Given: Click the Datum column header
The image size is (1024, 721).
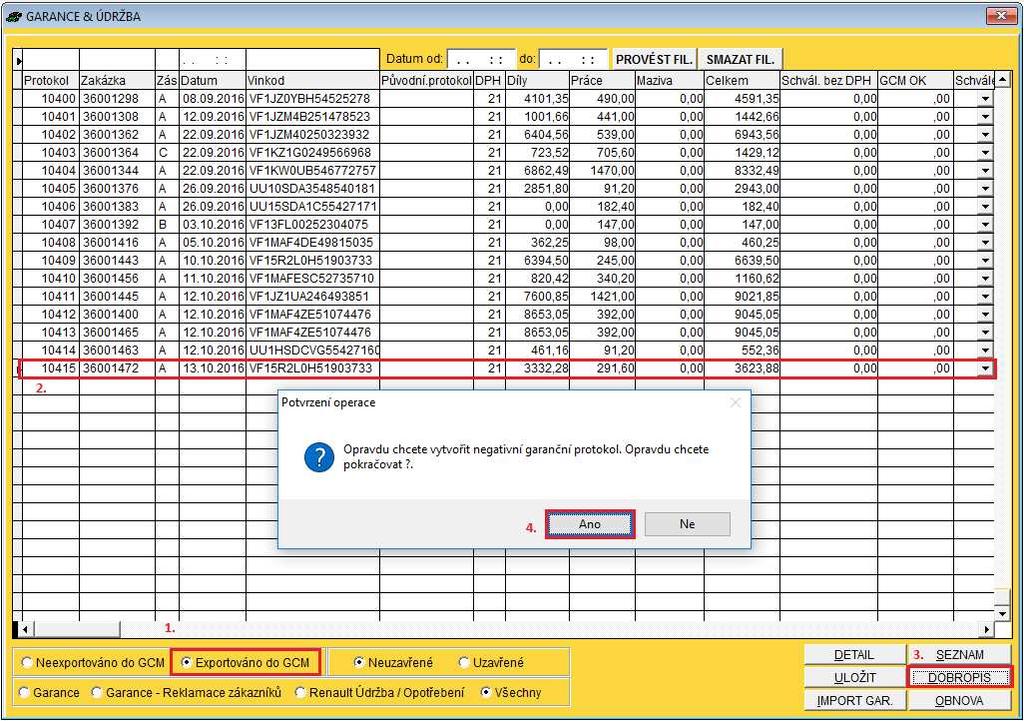Looking at the screenshot, I should click(212, 80).
